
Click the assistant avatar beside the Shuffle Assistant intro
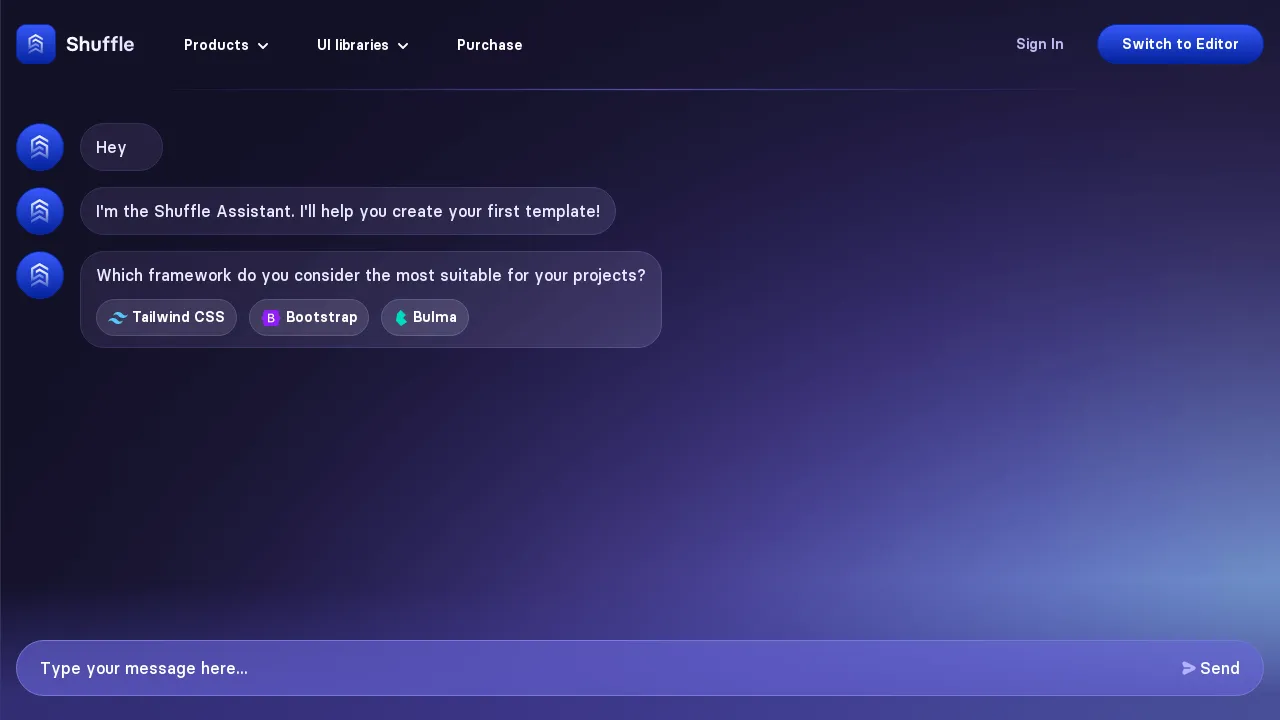point(40,211)
